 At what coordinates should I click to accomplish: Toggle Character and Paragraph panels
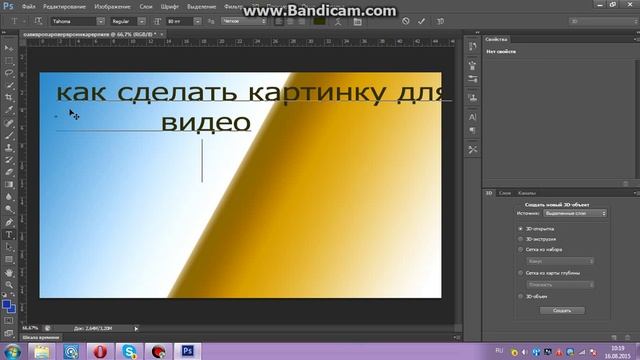pos(358,21)
